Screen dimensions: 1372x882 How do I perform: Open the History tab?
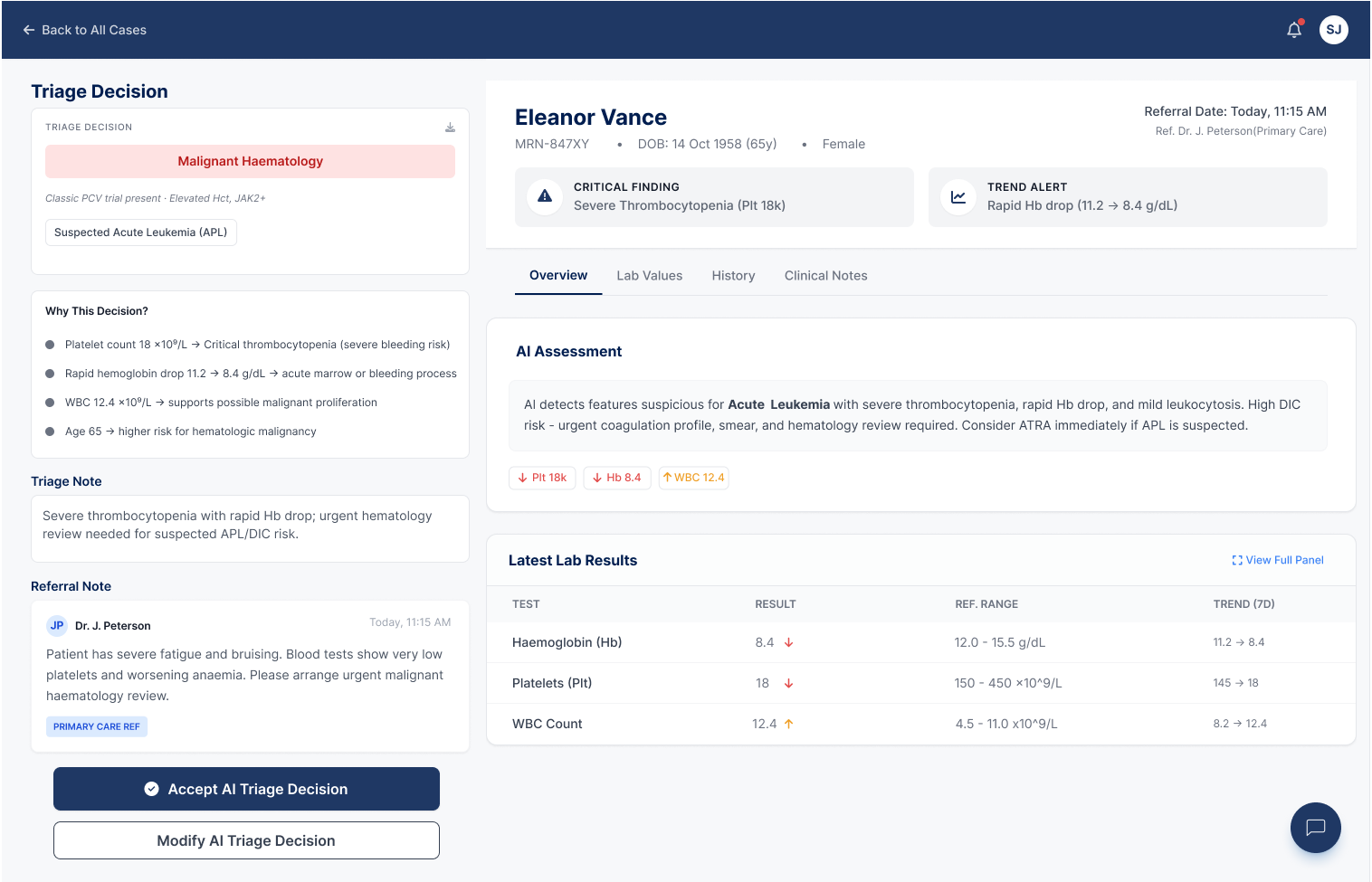(733, 276)
